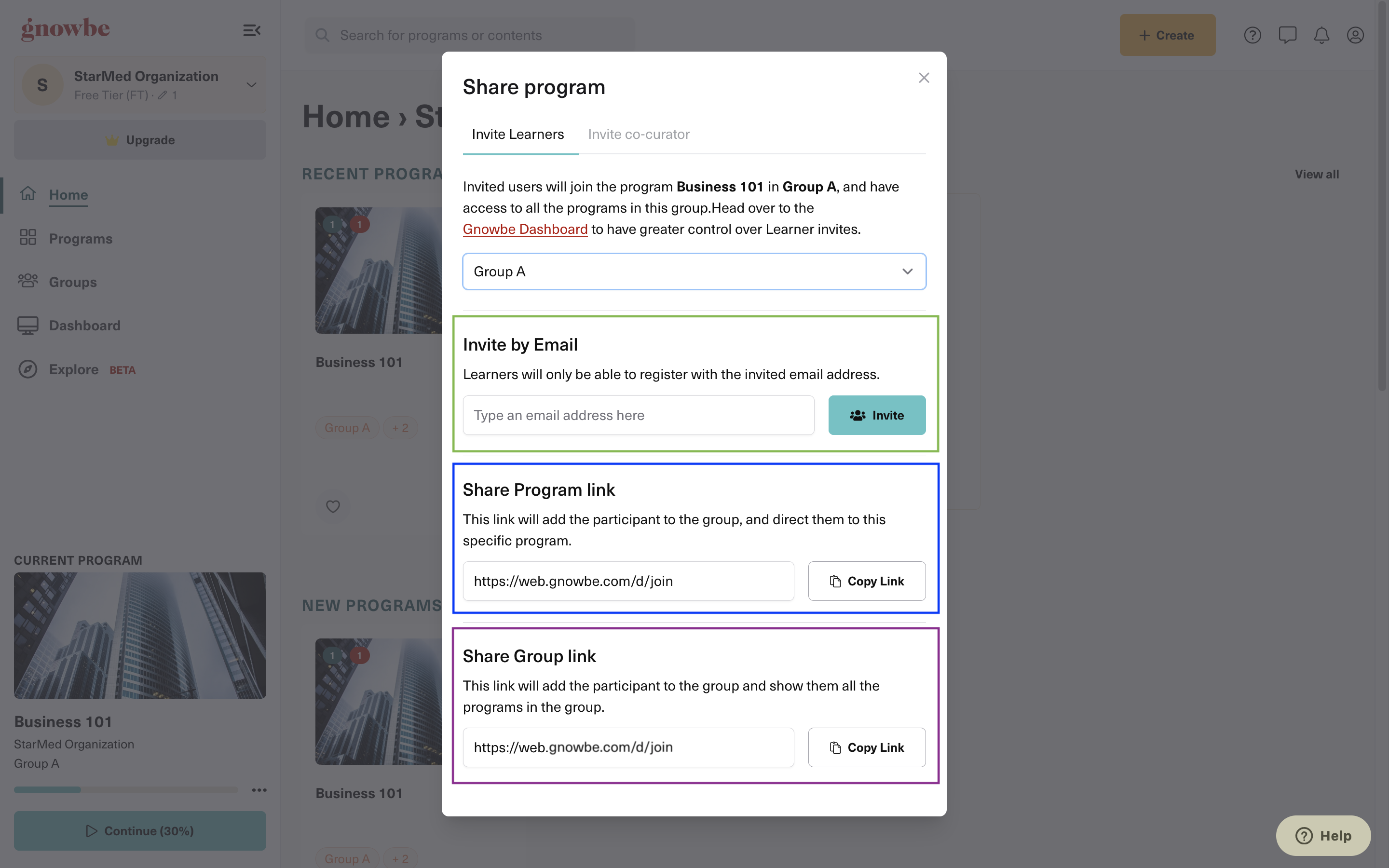Open Dashboard in sidebar

(x=84, y=325)
